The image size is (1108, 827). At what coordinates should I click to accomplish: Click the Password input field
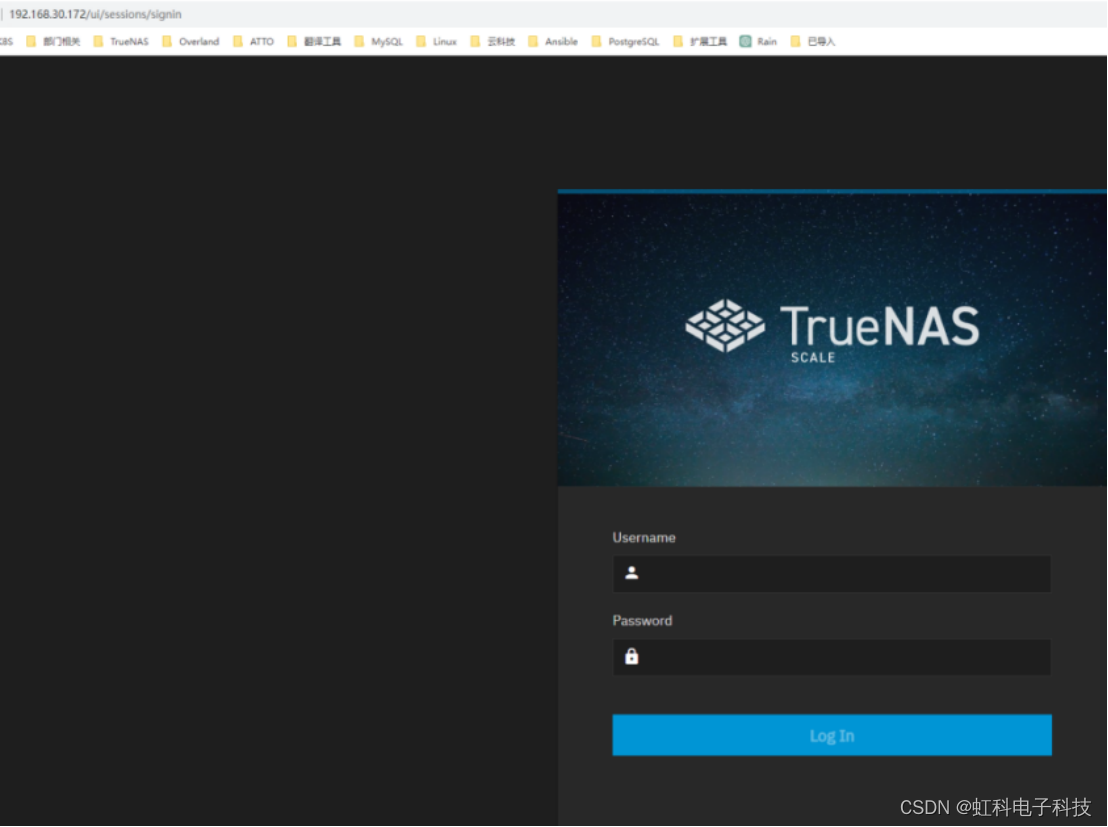tap(832, 657)
